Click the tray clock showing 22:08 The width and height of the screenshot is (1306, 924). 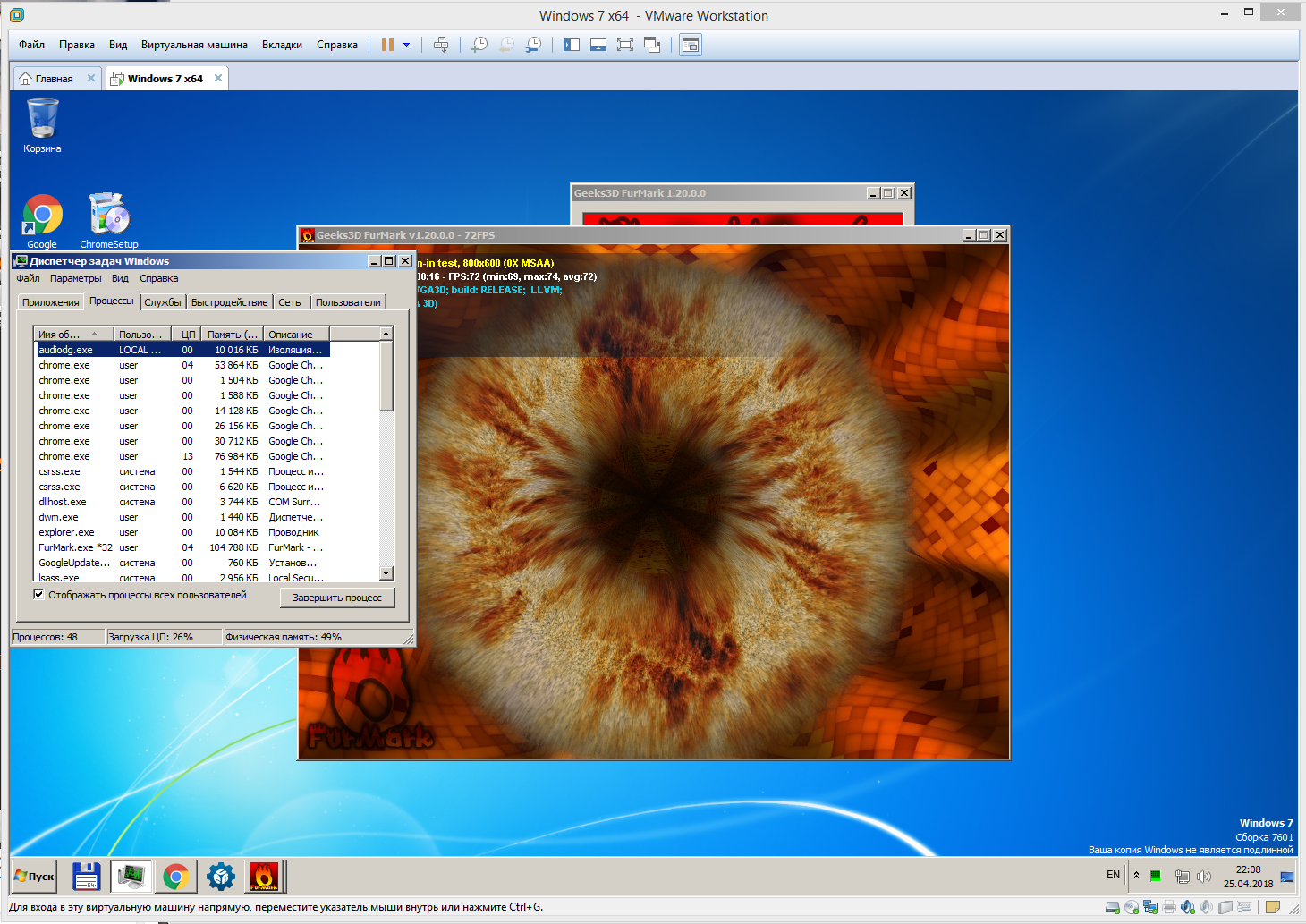tap(1248, 877)
